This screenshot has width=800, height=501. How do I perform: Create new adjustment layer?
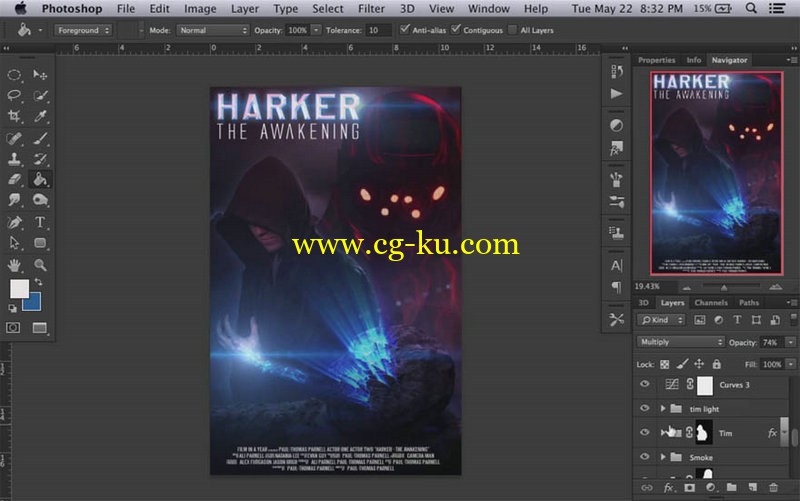tap(710, 488)
